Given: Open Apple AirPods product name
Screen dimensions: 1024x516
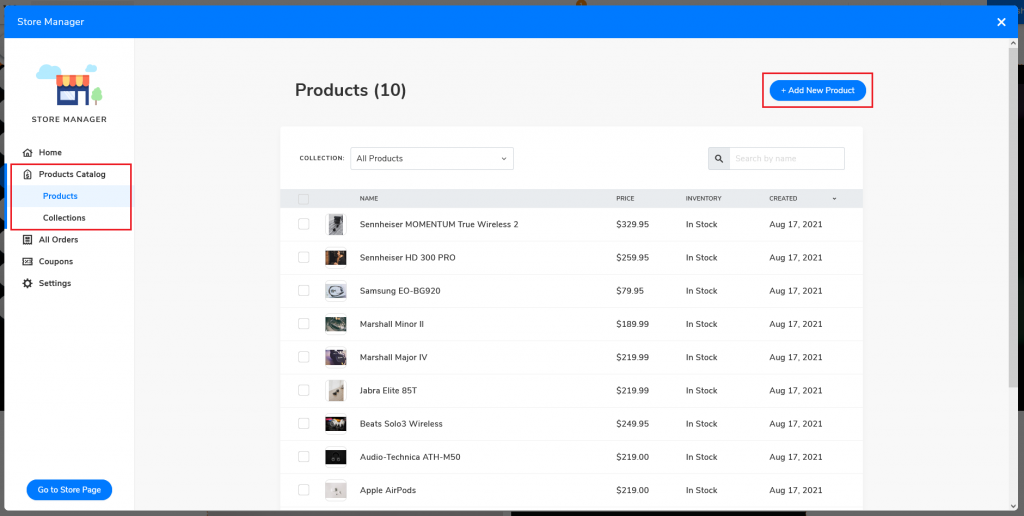Looking at the screenshot, I should pos(388,490).
